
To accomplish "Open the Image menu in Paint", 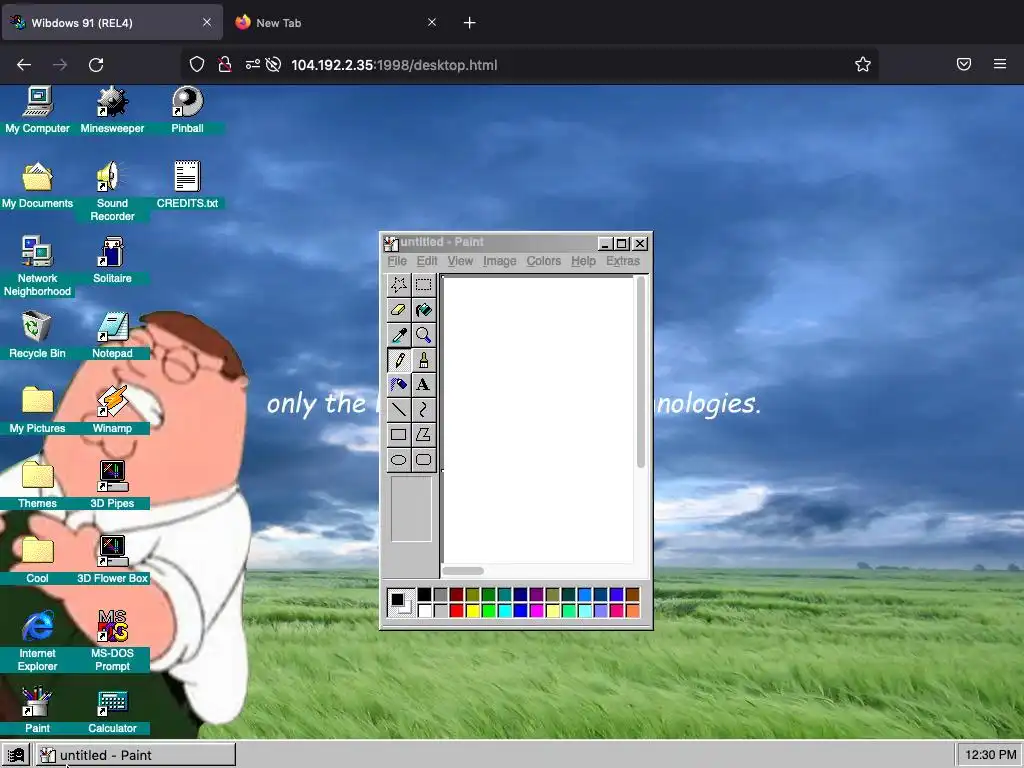I will coord(500,261).
